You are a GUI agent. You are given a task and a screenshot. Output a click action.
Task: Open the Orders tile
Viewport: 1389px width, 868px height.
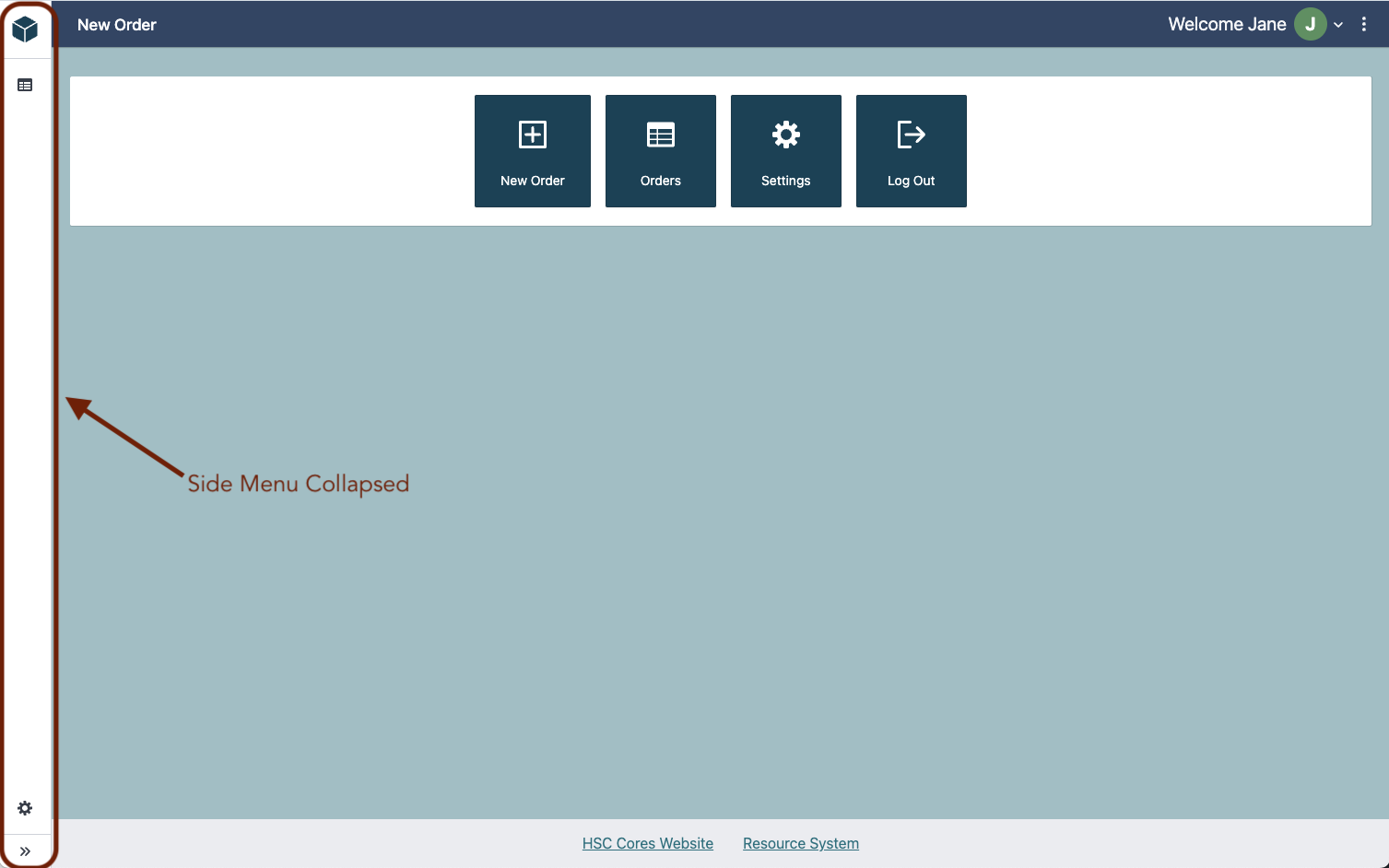point(661,151)
